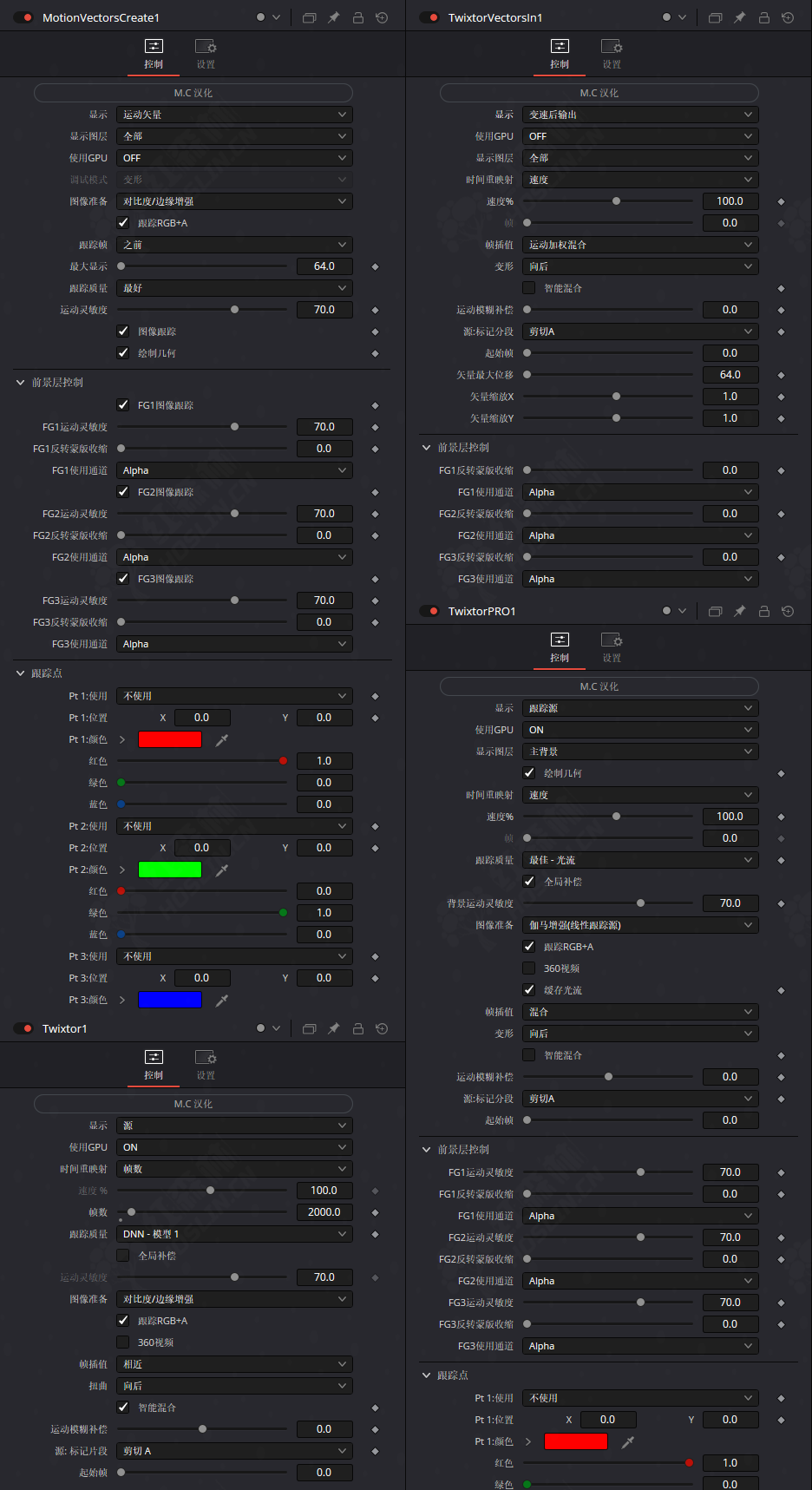Disable the TwixtorPRO1 node enable switch
Viewport: 812px width, 1490px height.
click(429, 611)
